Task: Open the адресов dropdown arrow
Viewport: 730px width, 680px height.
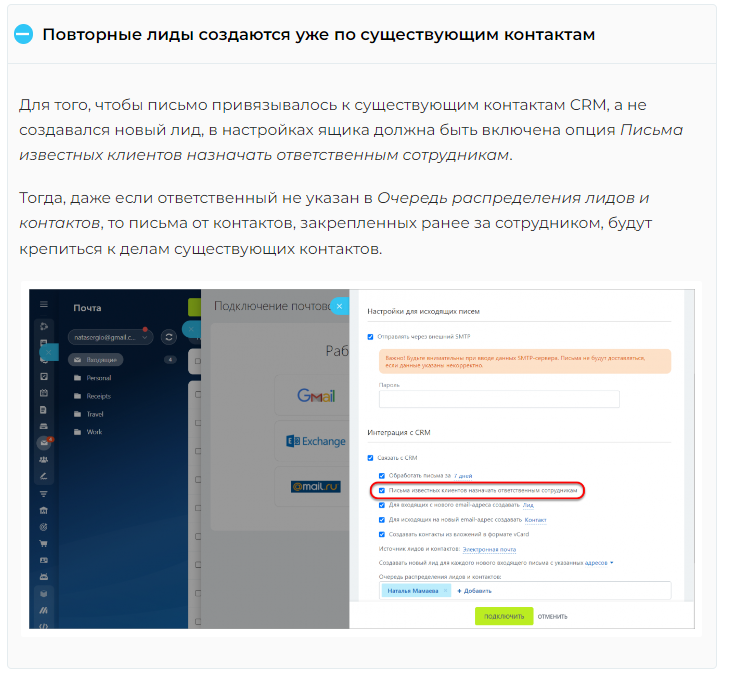Action: [612, 563]
